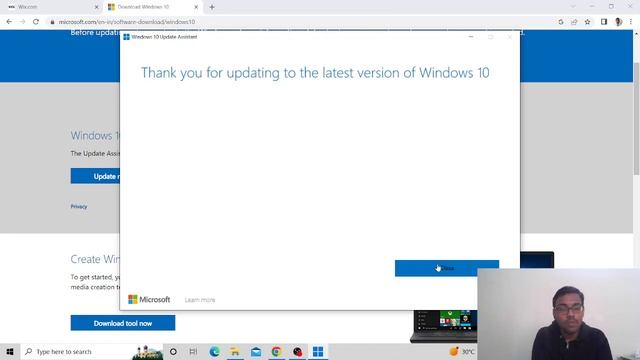Open the Chrome side panel
Viewport: 640px width, 360px height.
604,22
